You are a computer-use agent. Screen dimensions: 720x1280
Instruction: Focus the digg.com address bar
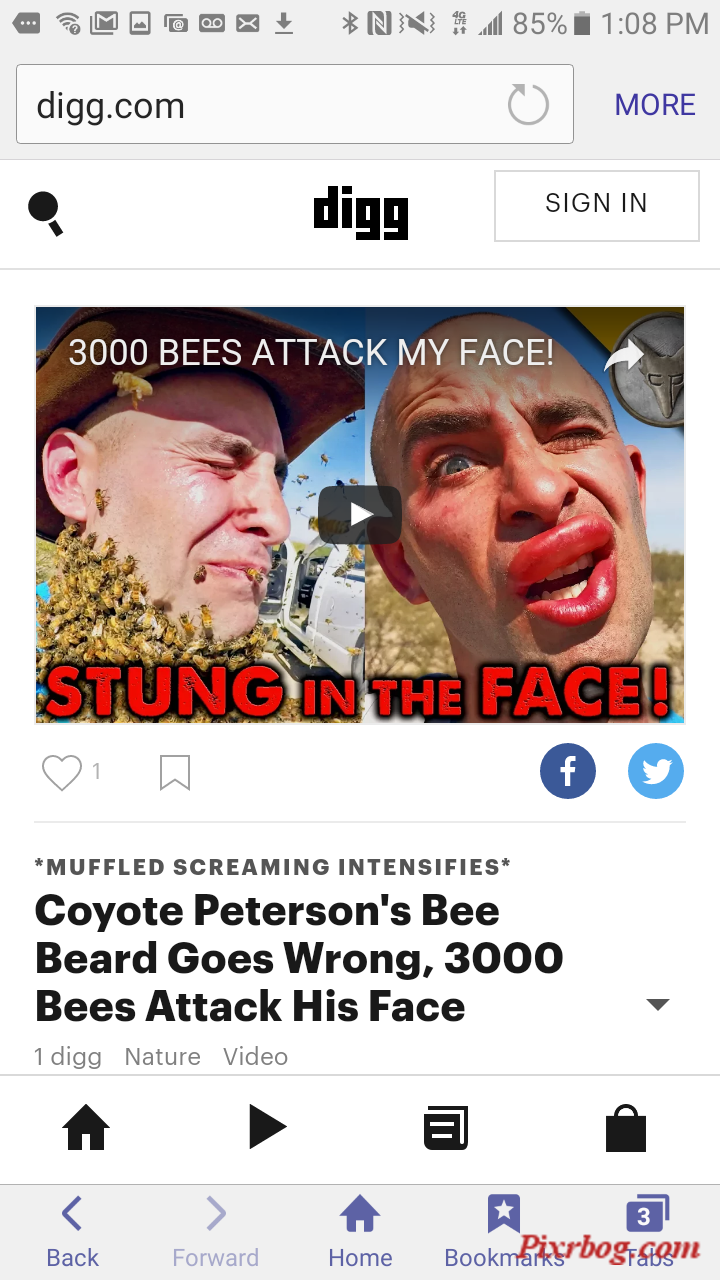(x=295, y=104)
